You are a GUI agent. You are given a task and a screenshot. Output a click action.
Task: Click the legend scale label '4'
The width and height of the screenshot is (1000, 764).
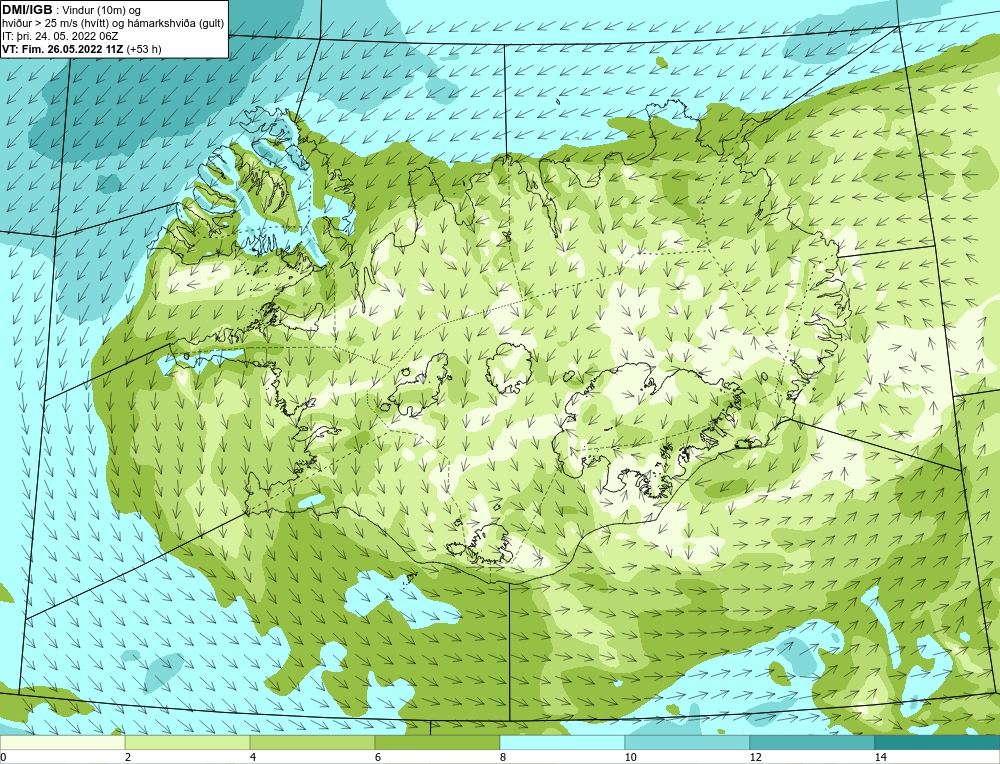[253, 757]
